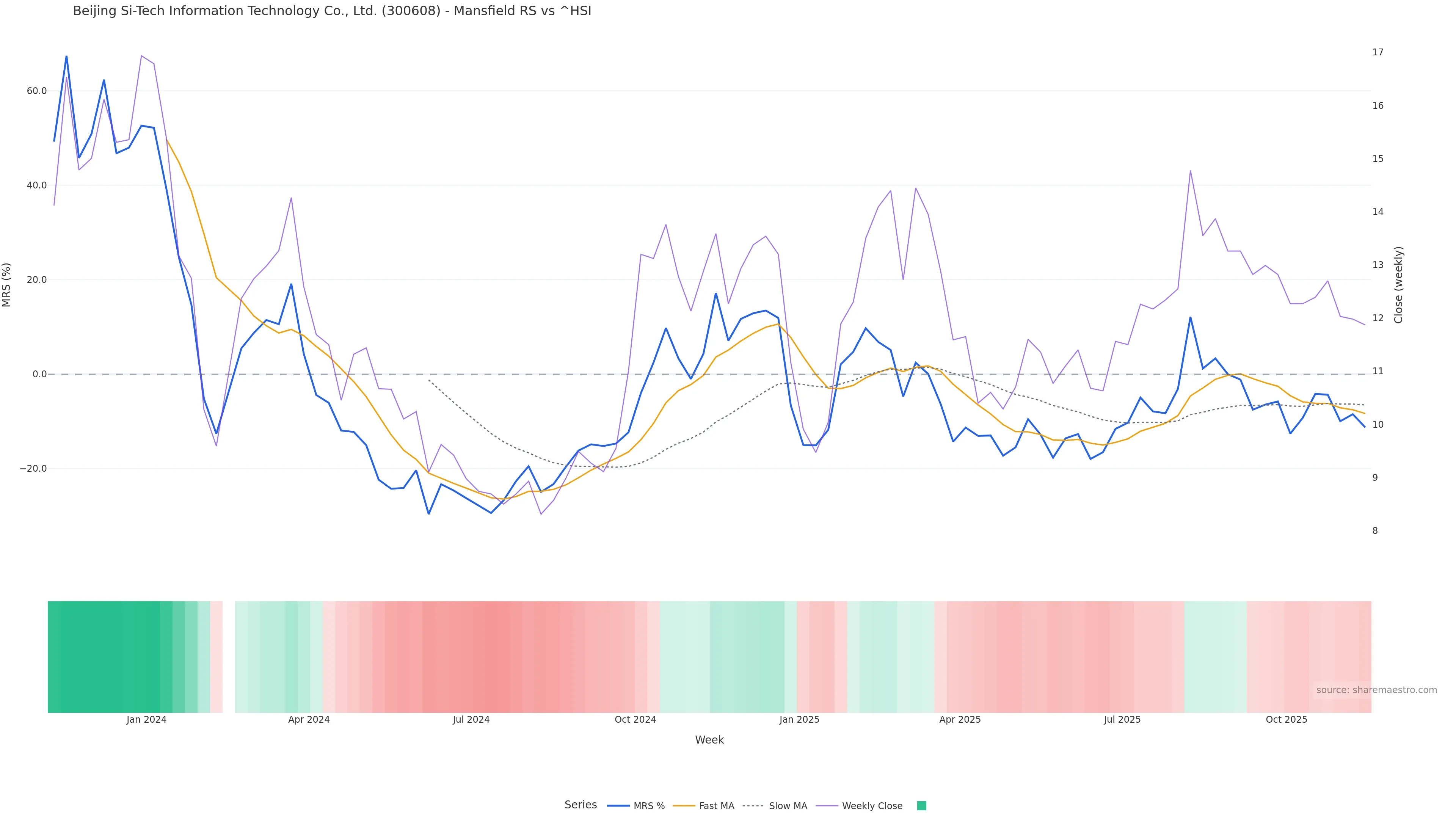Click the blue MRS % legend line icon

coord(618,806)
